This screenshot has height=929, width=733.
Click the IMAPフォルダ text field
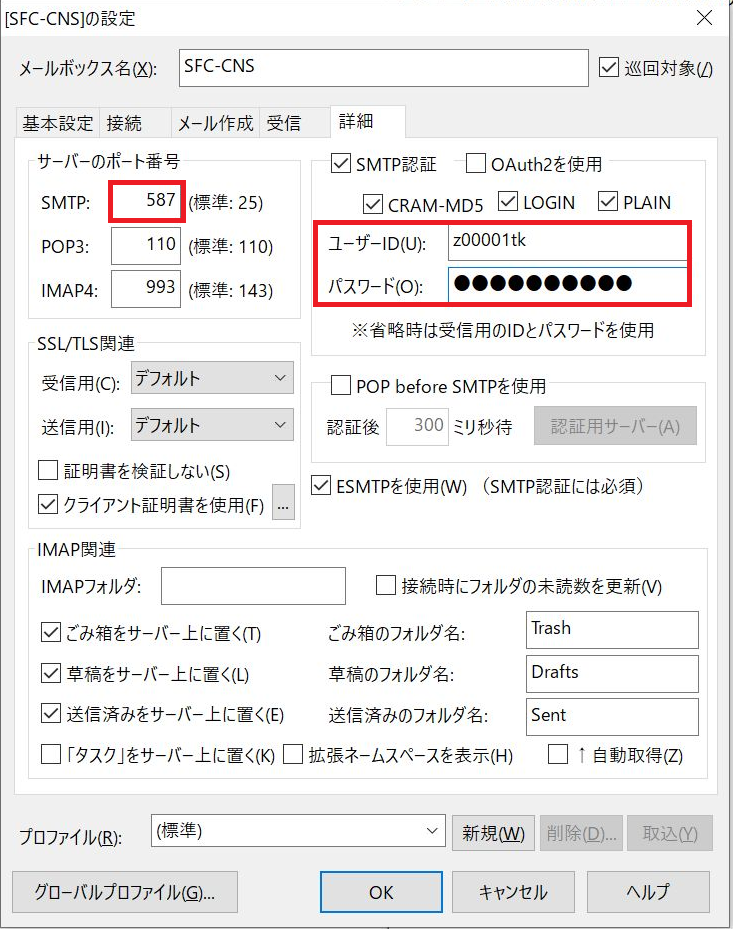(253, 586)
